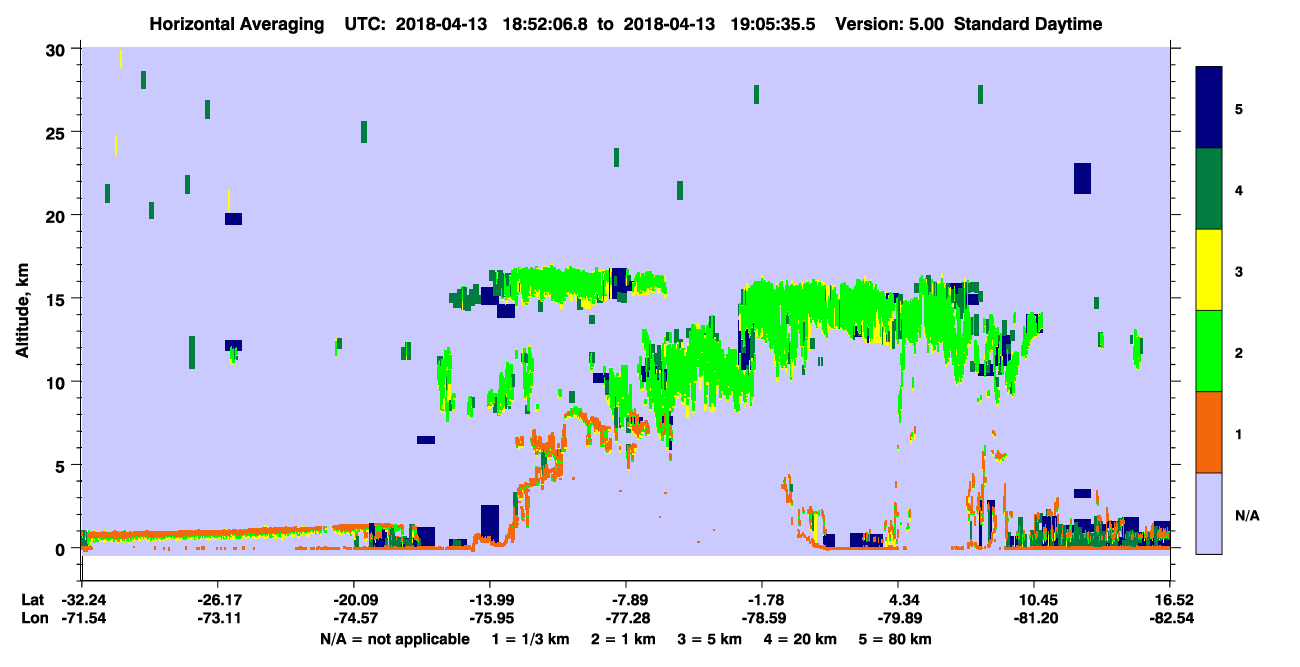Image resolution: width=1300 pixels, height=667 pixels.
Task: Click 'Standard Daytime' text in header
Action: tap(1028, 24)
